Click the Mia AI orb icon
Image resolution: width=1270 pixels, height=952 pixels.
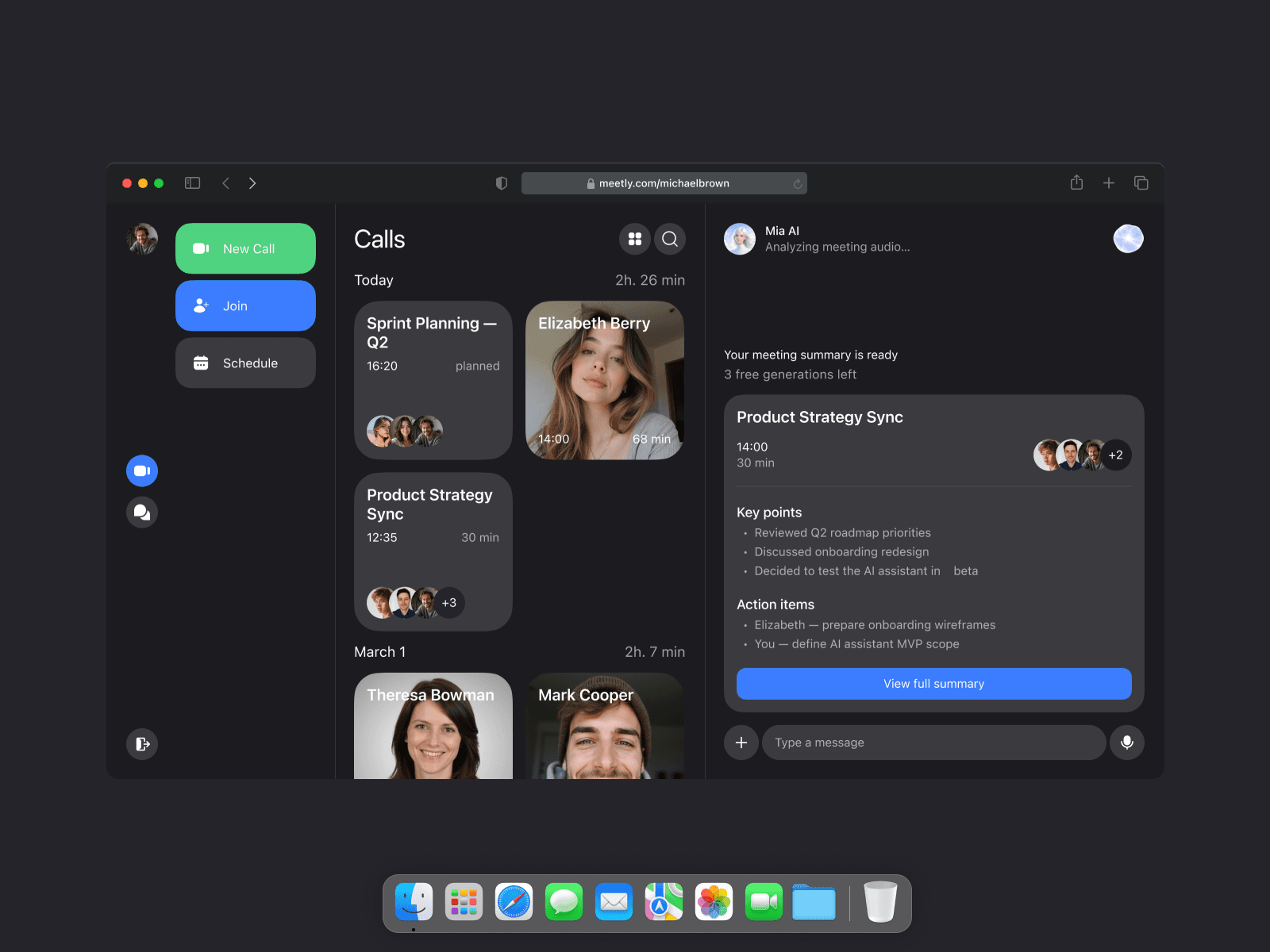(x=1128, y=239)
